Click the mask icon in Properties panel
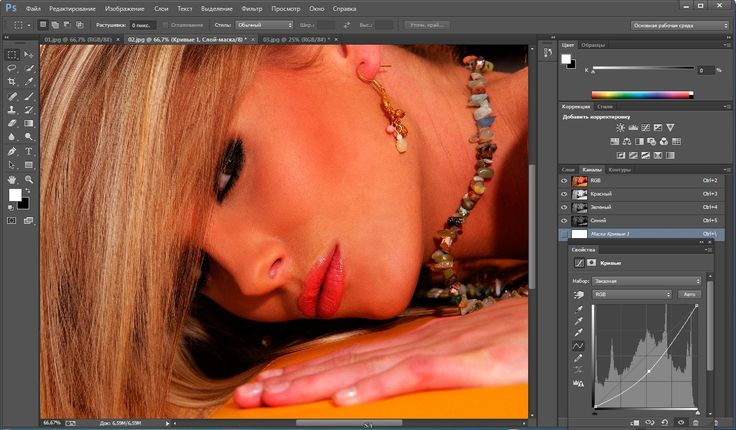Viewport: 736px width, 430px height. (593, 262)
